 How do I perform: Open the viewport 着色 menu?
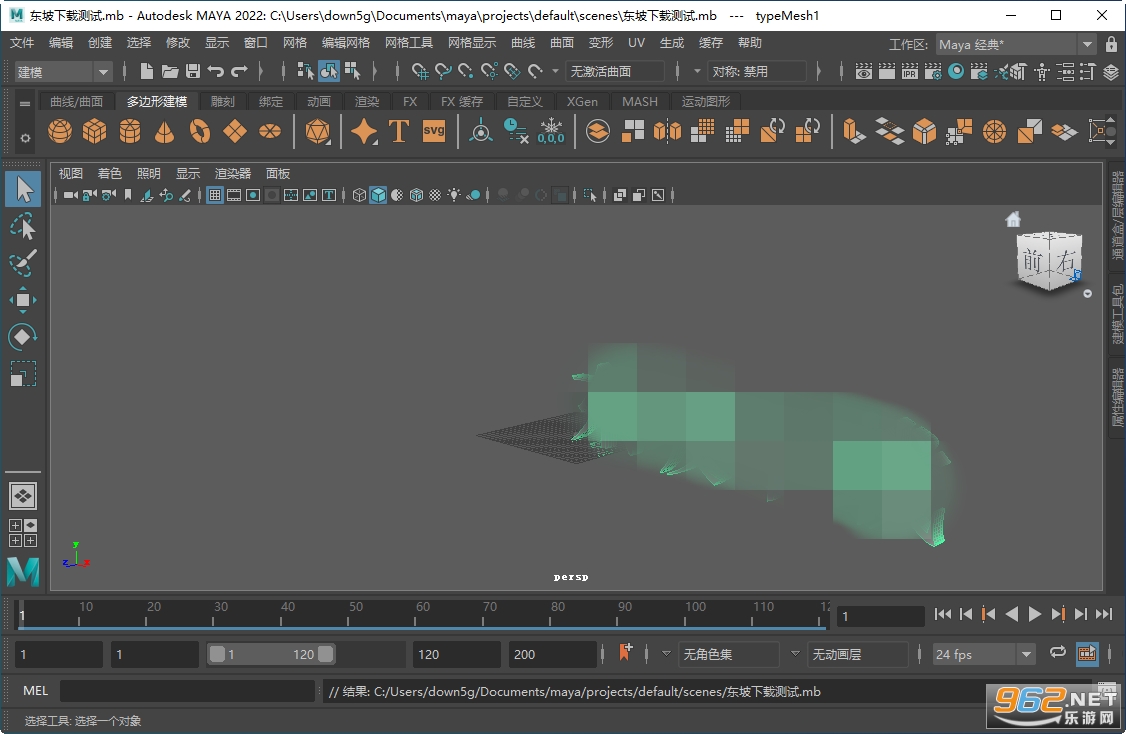point(109,174)
